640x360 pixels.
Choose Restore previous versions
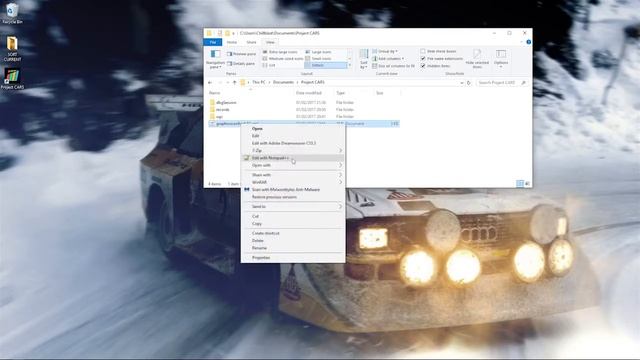click(x=293, y=197)
